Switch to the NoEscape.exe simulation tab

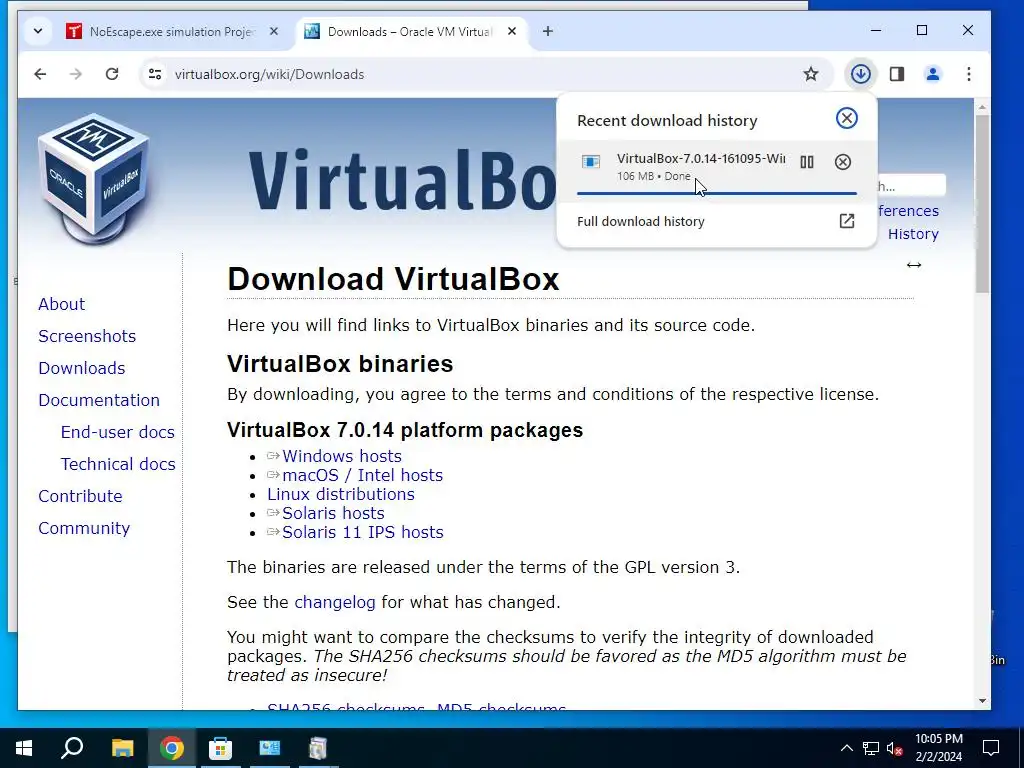point(171,31)
